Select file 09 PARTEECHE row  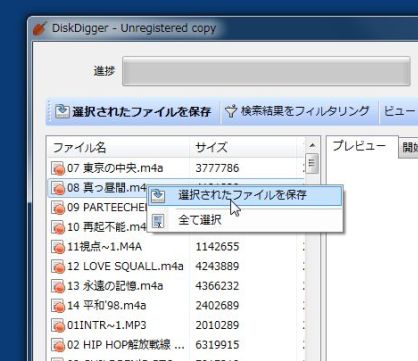point(98,207)
